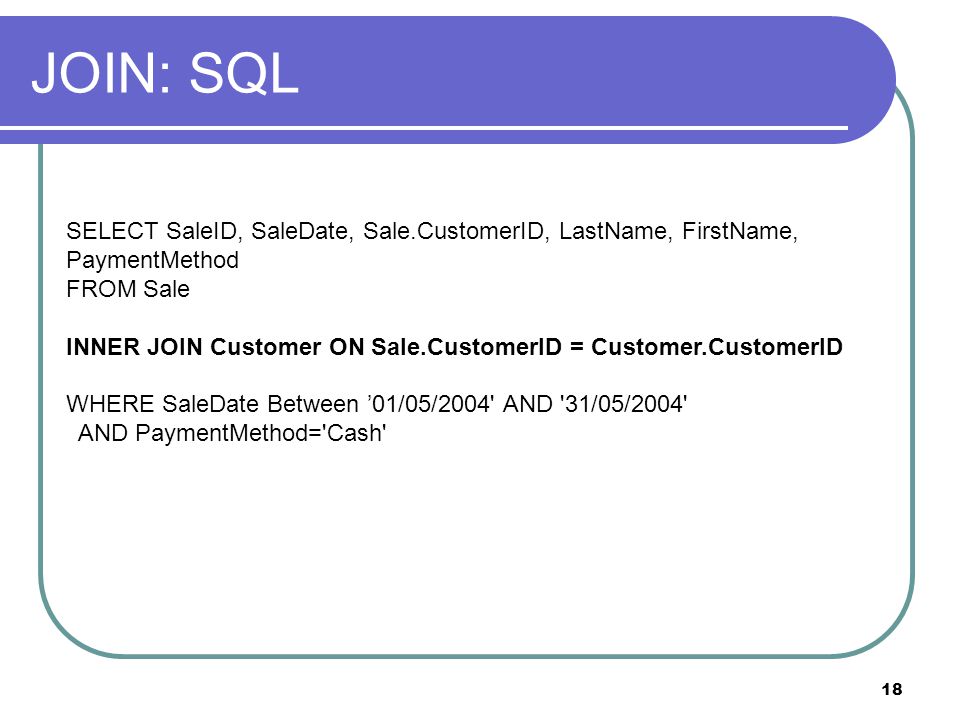The image size is (960, 720).
Task: Click the FROM Sale line
Action: [x=128, y=289]
